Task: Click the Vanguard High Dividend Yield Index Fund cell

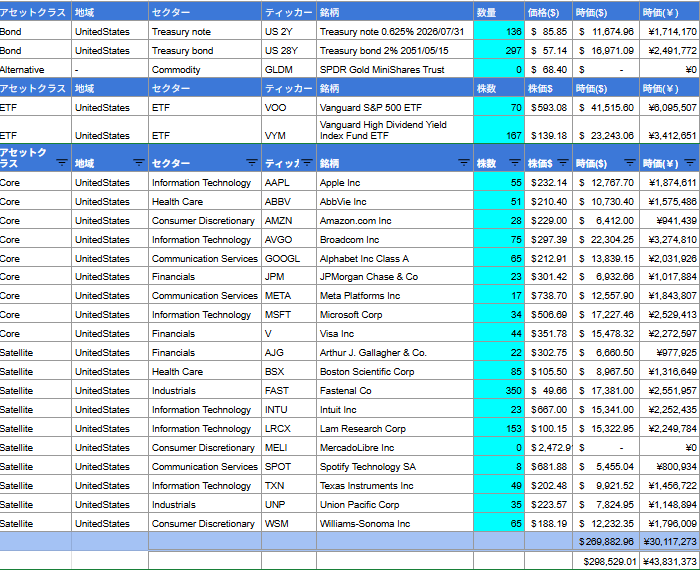Action: pos(395,130)
